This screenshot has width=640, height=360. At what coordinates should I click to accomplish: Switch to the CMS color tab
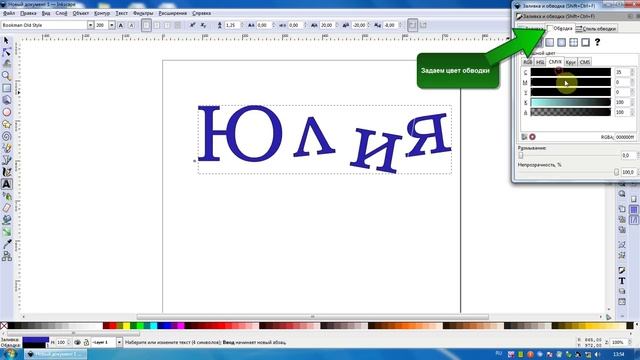(585, 62)
